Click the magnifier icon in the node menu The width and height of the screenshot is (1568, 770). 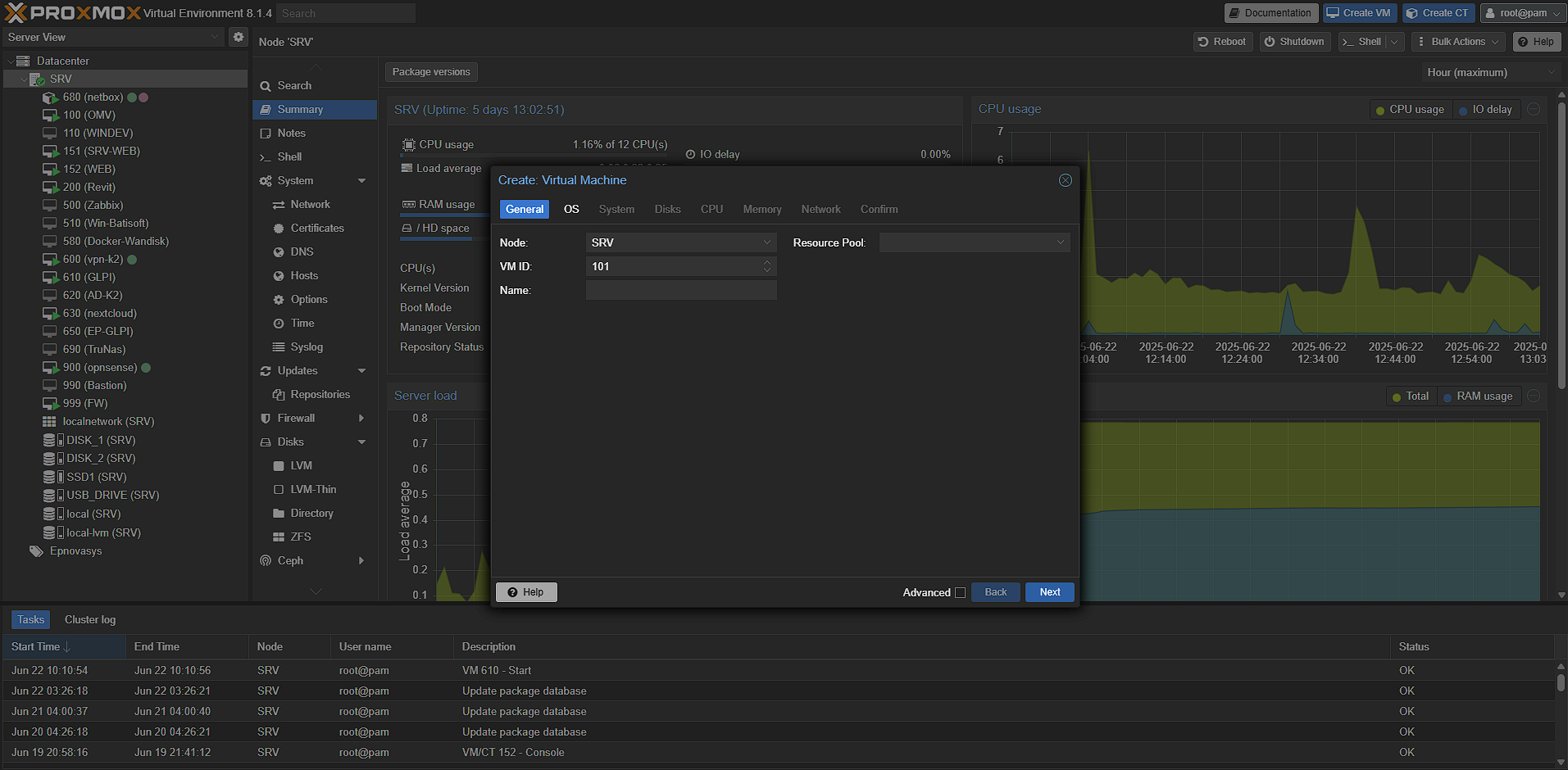tap(266, 86)
